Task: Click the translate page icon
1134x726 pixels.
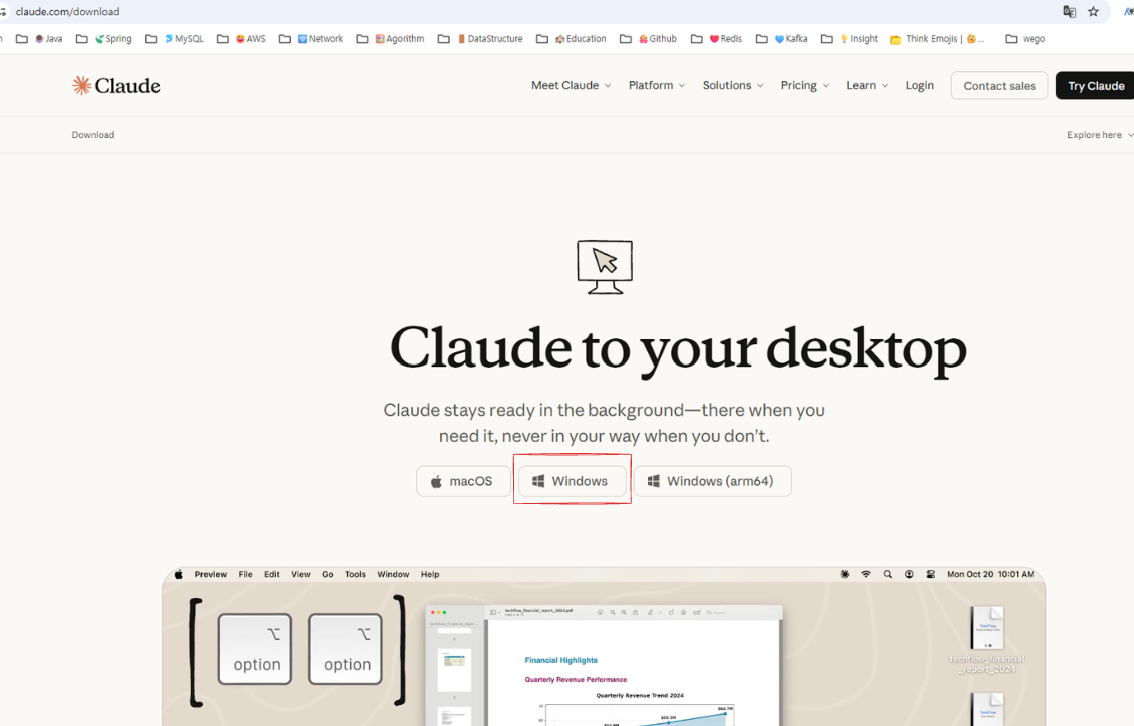Action: click(x=1069, y=12)
